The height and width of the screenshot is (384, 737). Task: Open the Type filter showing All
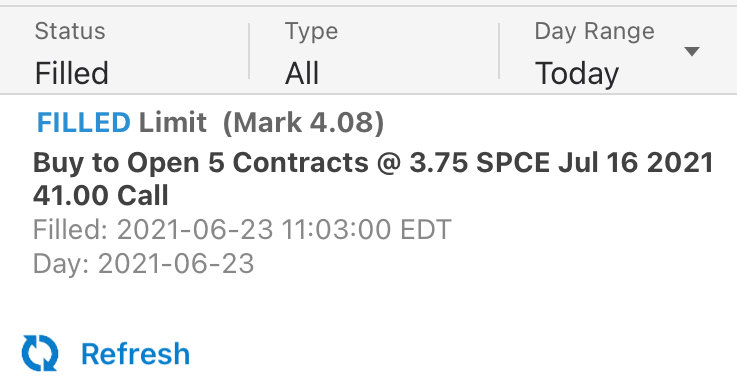(374, 51)
